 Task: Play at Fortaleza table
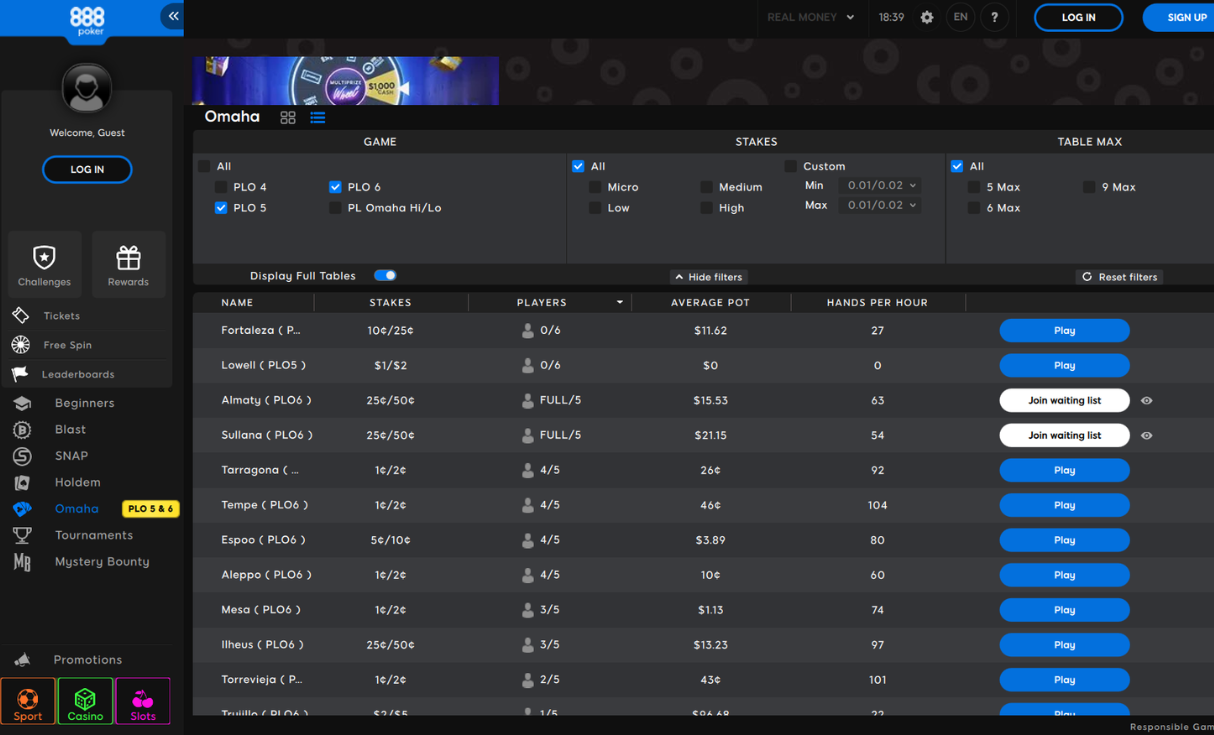tap(1064, 331)
